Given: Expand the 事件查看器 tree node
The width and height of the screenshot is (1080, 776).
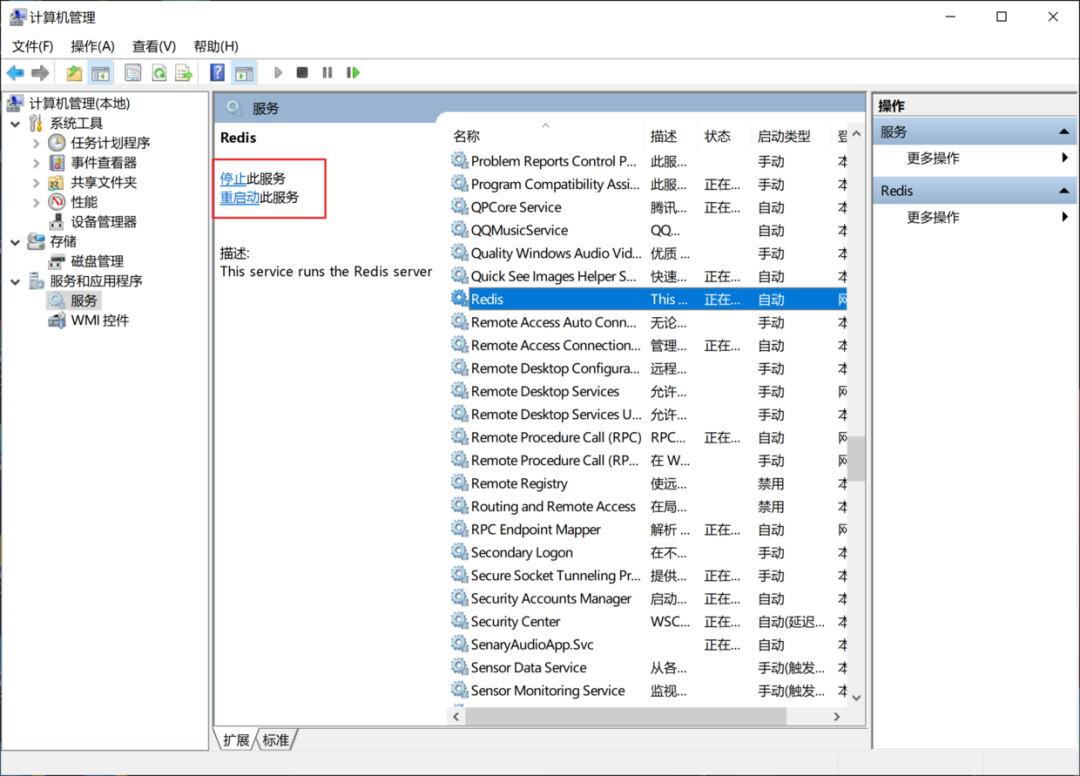Looking at the screenshot, I should pos(37,163).
